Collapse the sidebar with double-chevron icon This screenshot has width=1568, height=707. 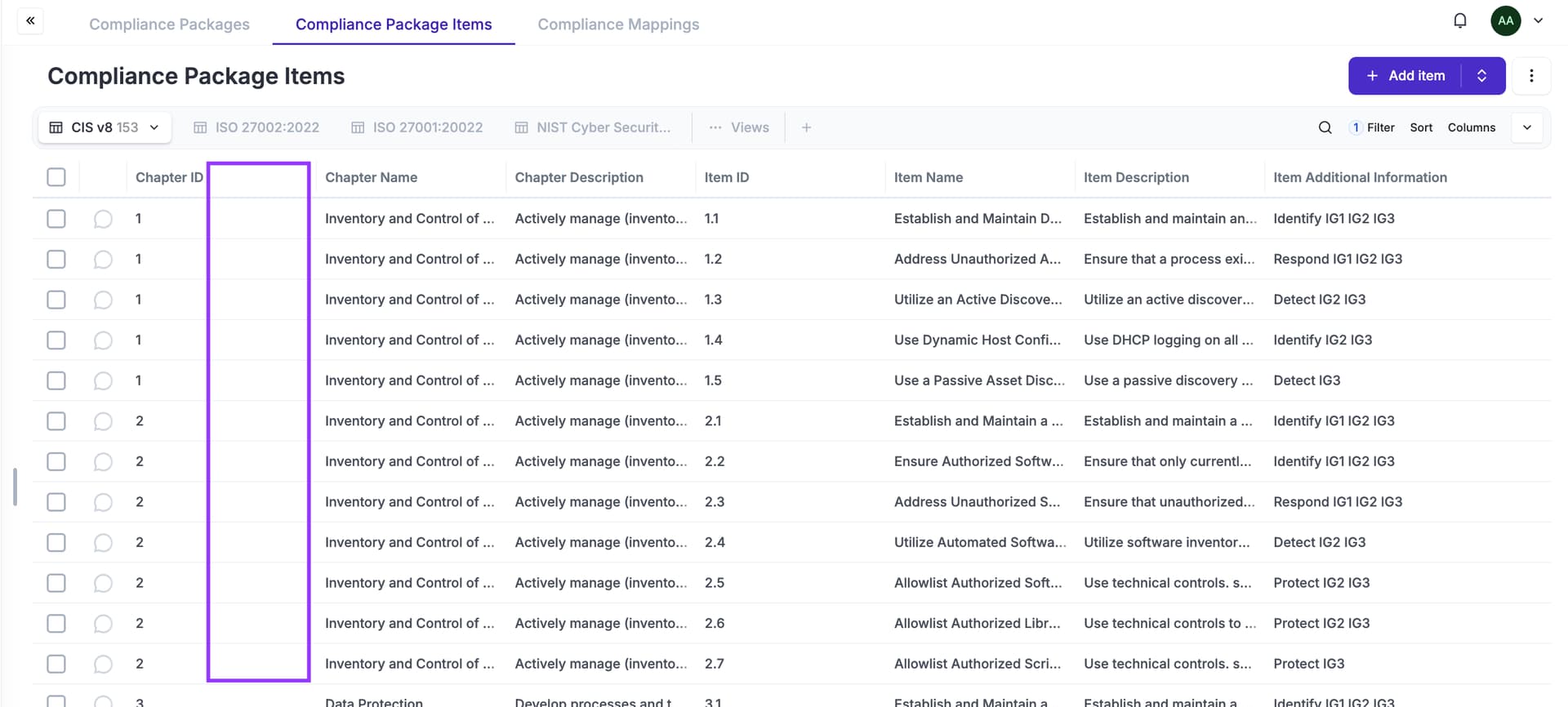[x=30, y=21]
